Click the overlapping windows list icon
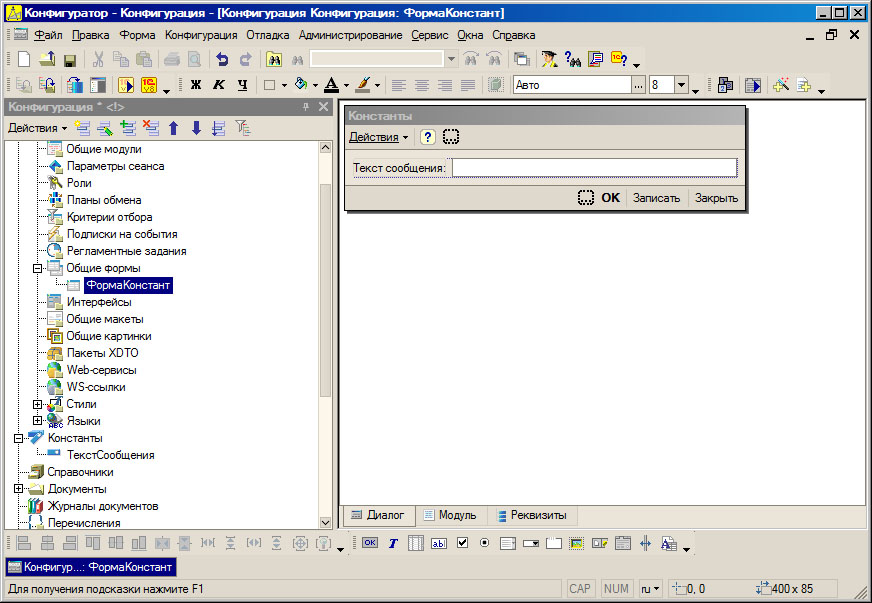 (522, 59)
